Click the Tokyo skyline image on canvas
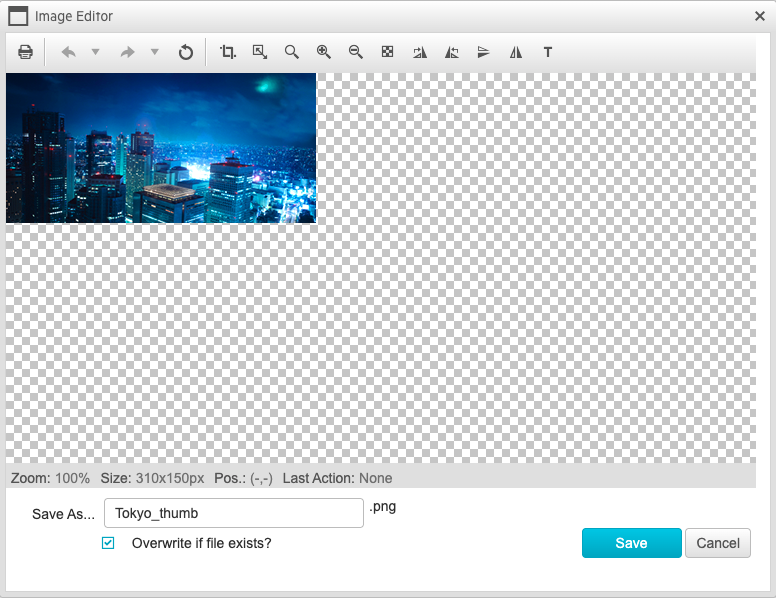Image resolution: width=776 pixels, height=598 pixels. [161, 148]
